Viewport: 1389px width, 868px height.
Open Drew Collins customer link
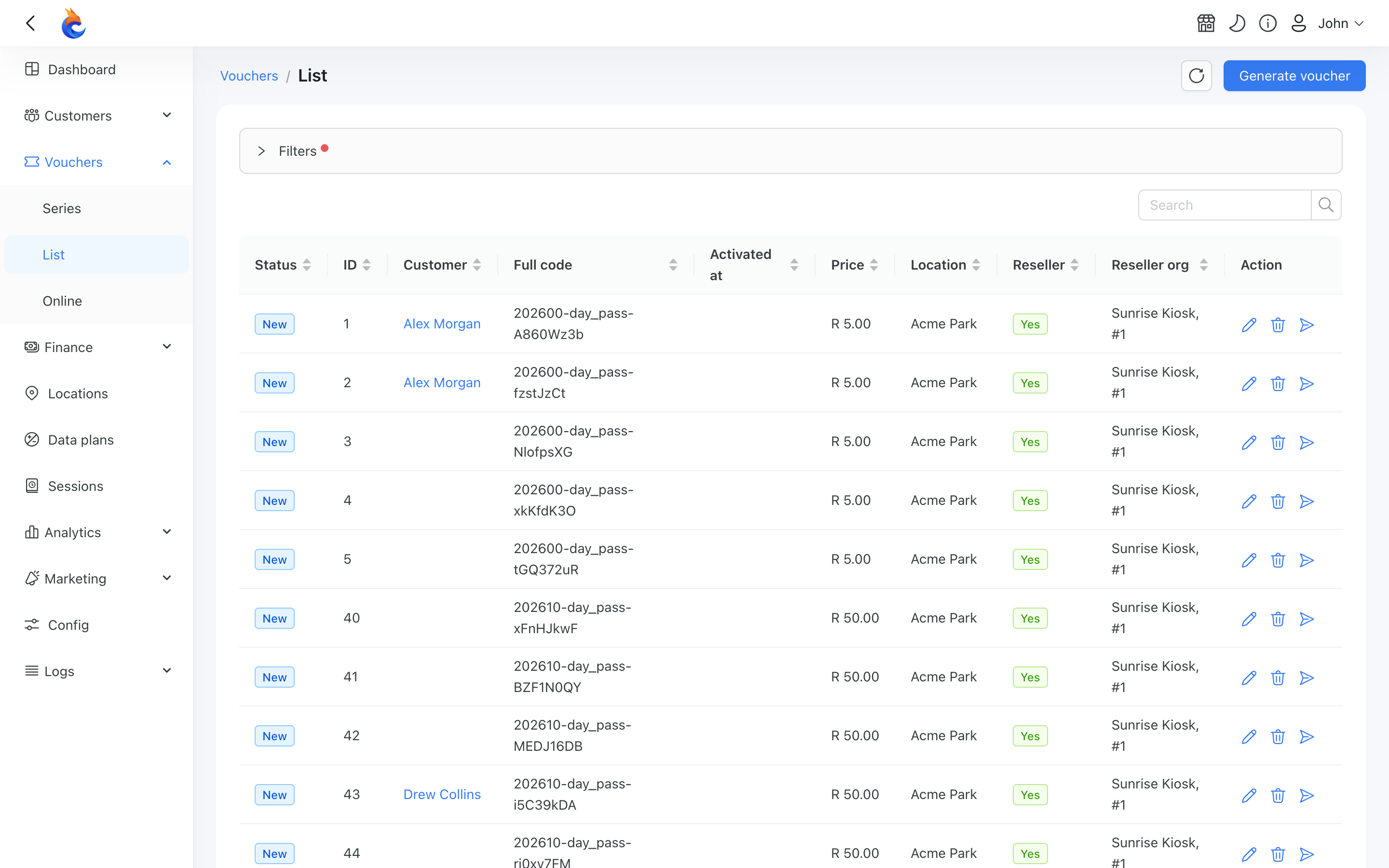(x=442, y=795)
